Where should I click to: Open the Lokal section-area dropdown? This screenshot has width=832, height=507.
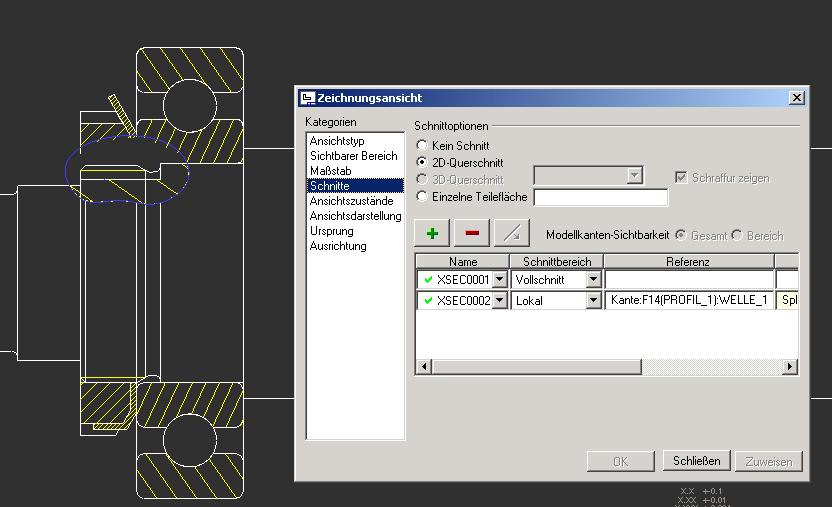pyautogui.click(x=593, y=300)
